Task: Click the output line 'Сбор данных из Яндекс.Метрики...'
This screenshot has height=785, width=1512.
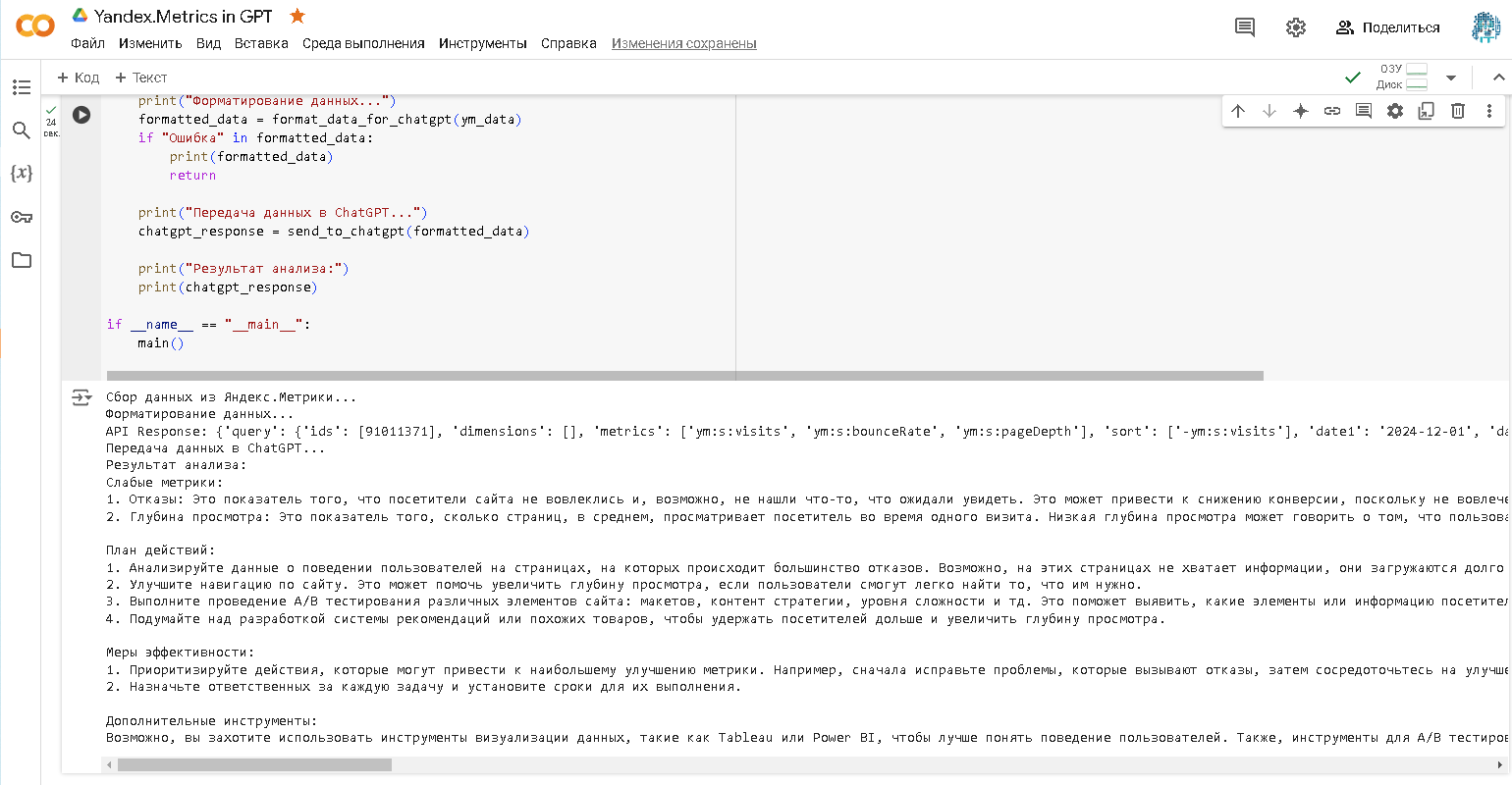Action: coord(232,397)
